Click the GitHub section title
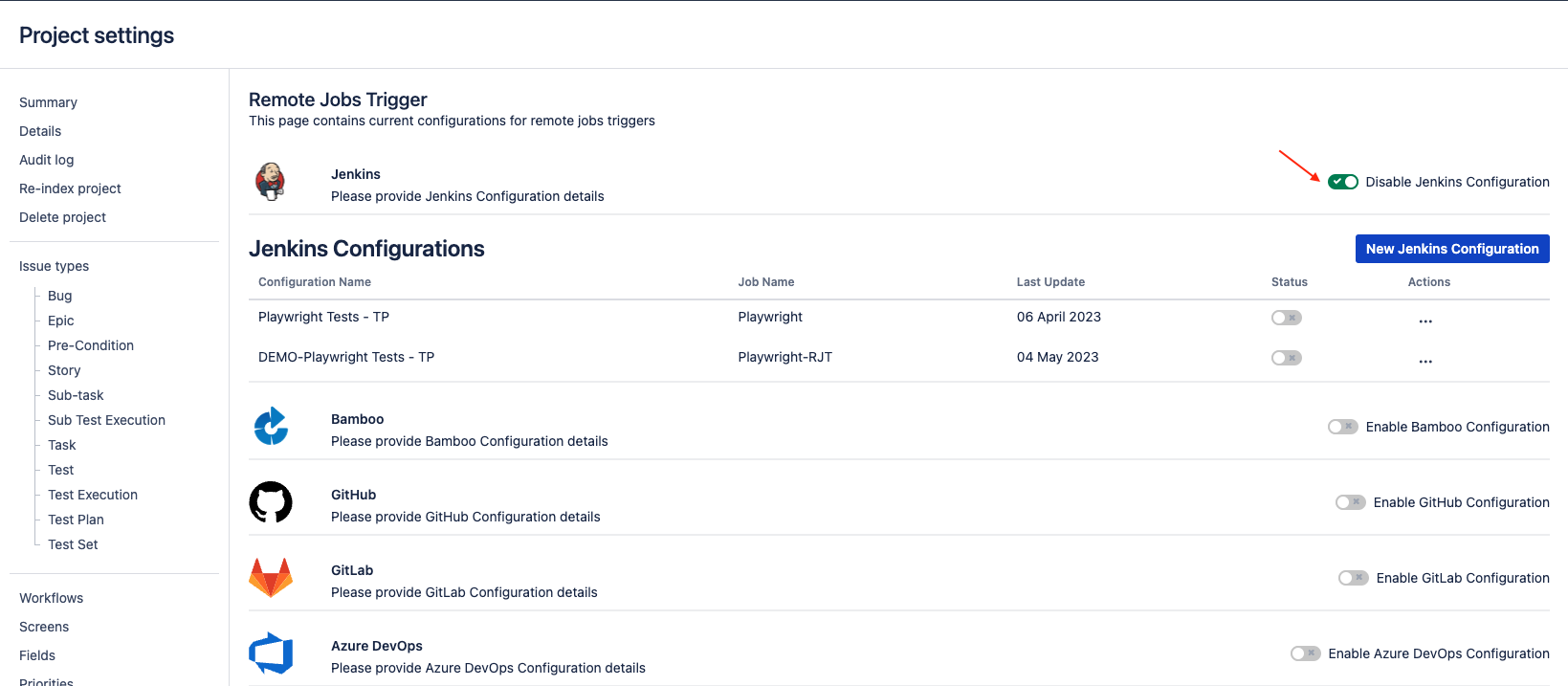Viewport: 1568px width, 686px height. coord(353,495)
